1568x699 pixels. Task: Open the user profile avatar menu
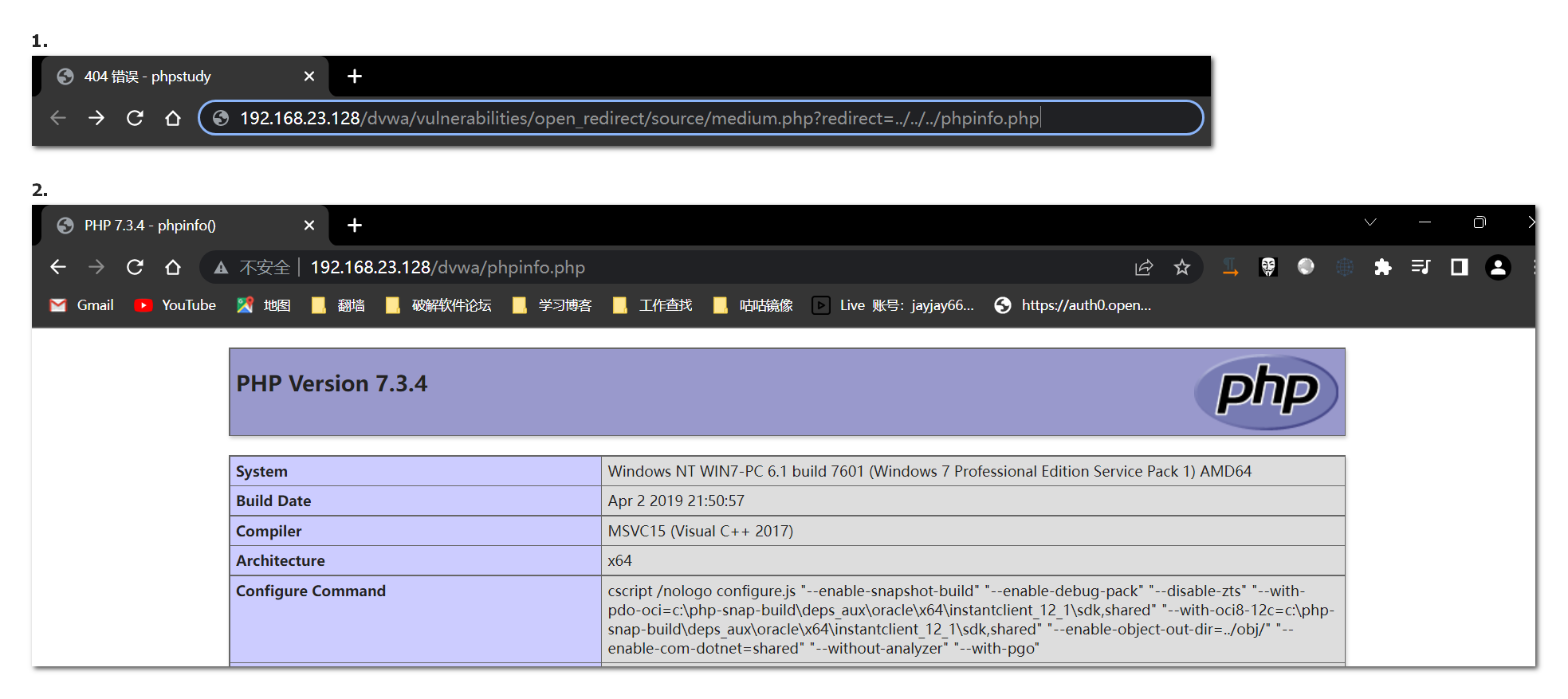pos(1498,267)
